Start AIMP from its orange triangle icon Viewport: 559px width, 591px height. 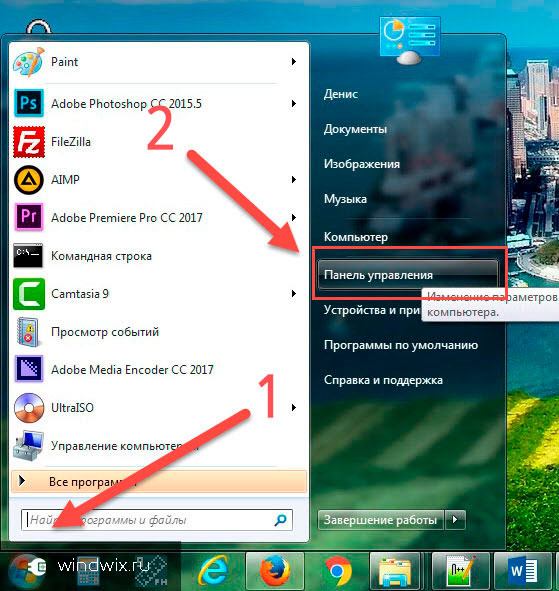[x=29, y=180]
